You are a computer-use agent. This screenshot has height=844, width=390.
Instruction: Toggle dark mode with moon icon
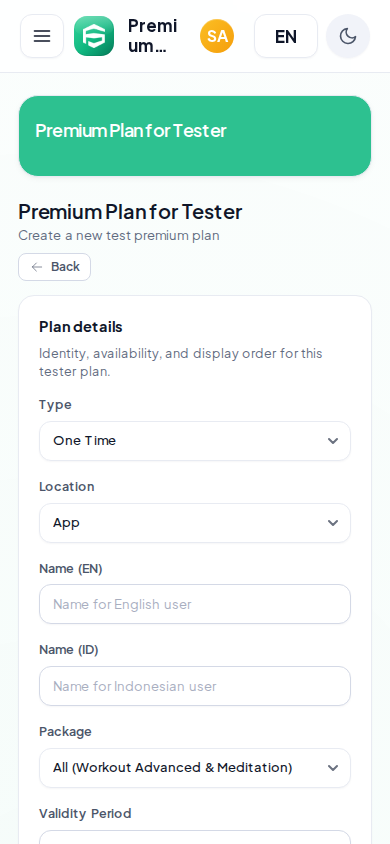(348, 36)
